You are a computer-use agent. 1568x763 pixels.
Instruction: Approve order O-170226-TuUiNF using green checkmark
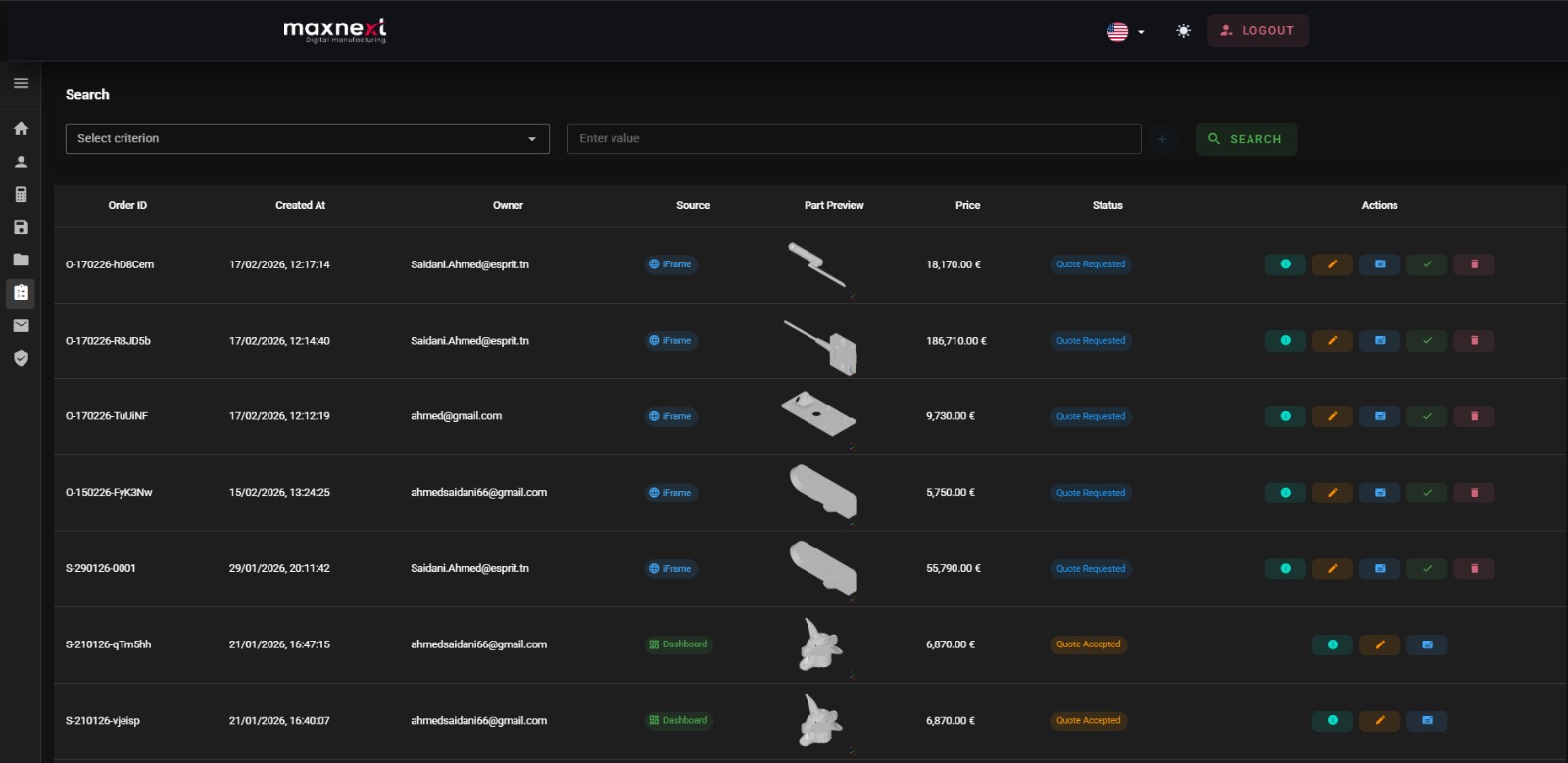(x=1427, y=416)
